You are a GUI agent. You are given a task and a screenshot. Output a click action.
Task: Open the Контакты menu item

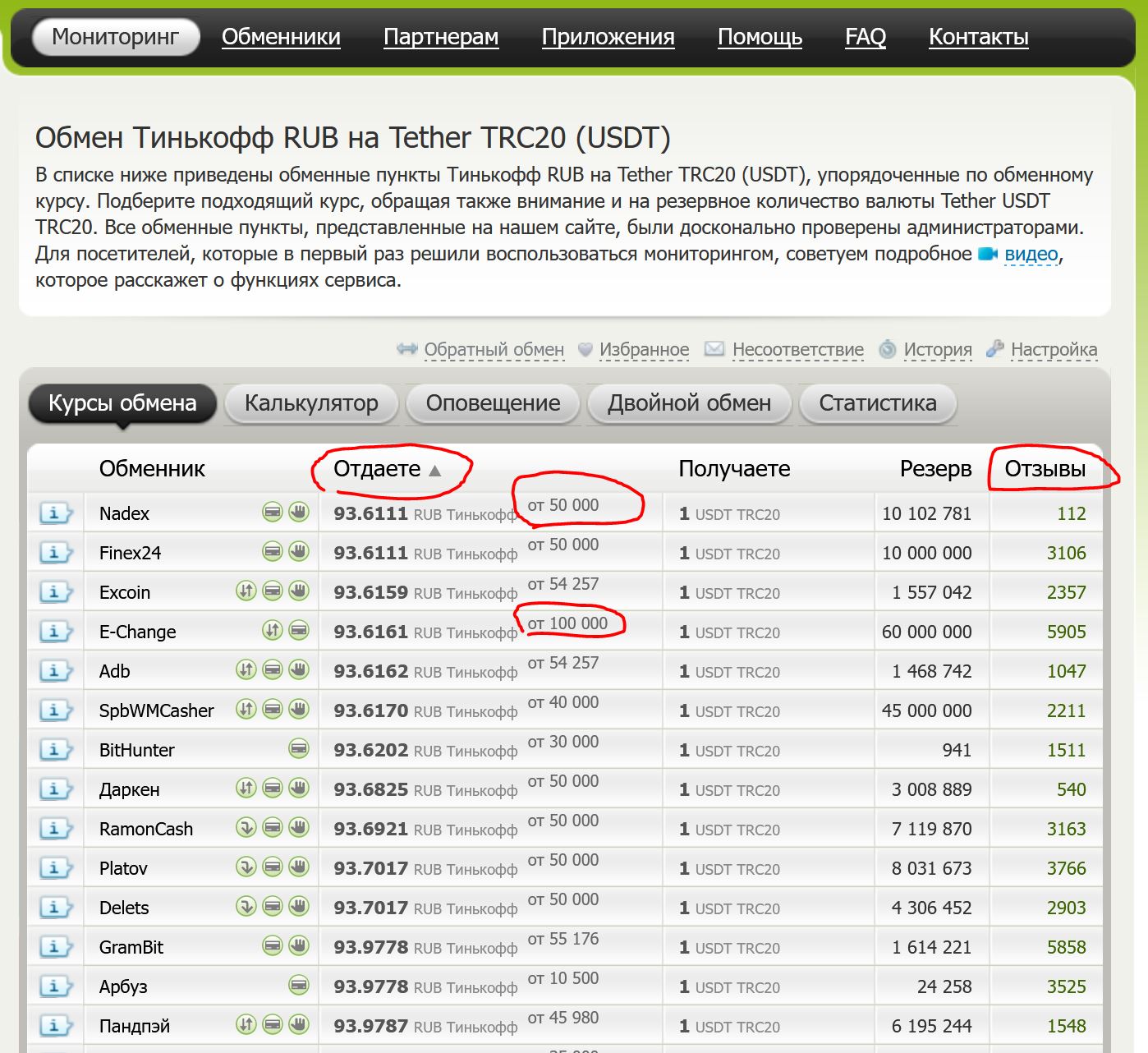(979, 37)
